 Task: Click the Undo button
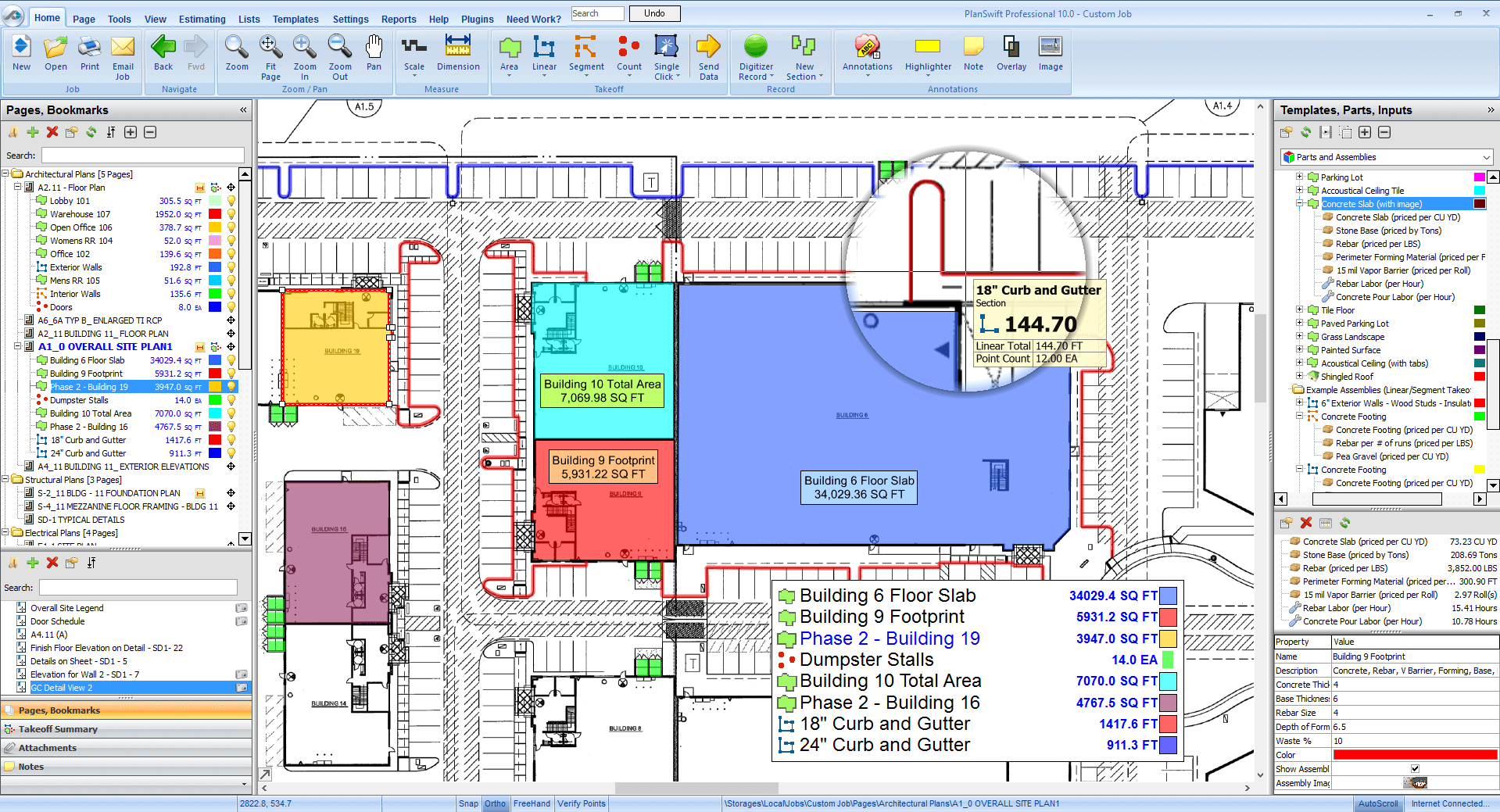click(x=654, y=13)
